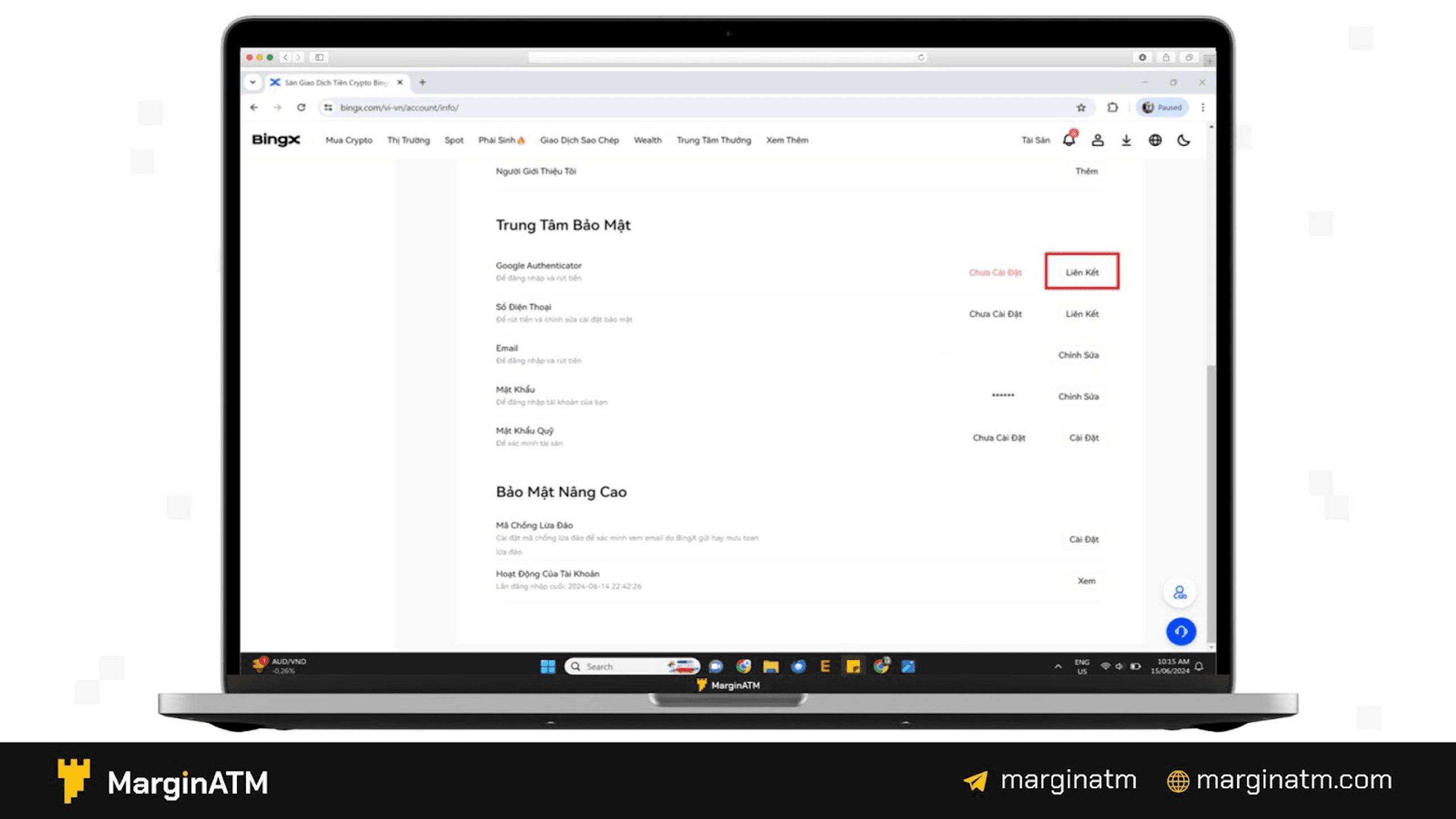Click the Trung Tâm Bảo Mật heading
Image resolution: width=1456 pixels, height=819 pixels.
pos(563,225)
